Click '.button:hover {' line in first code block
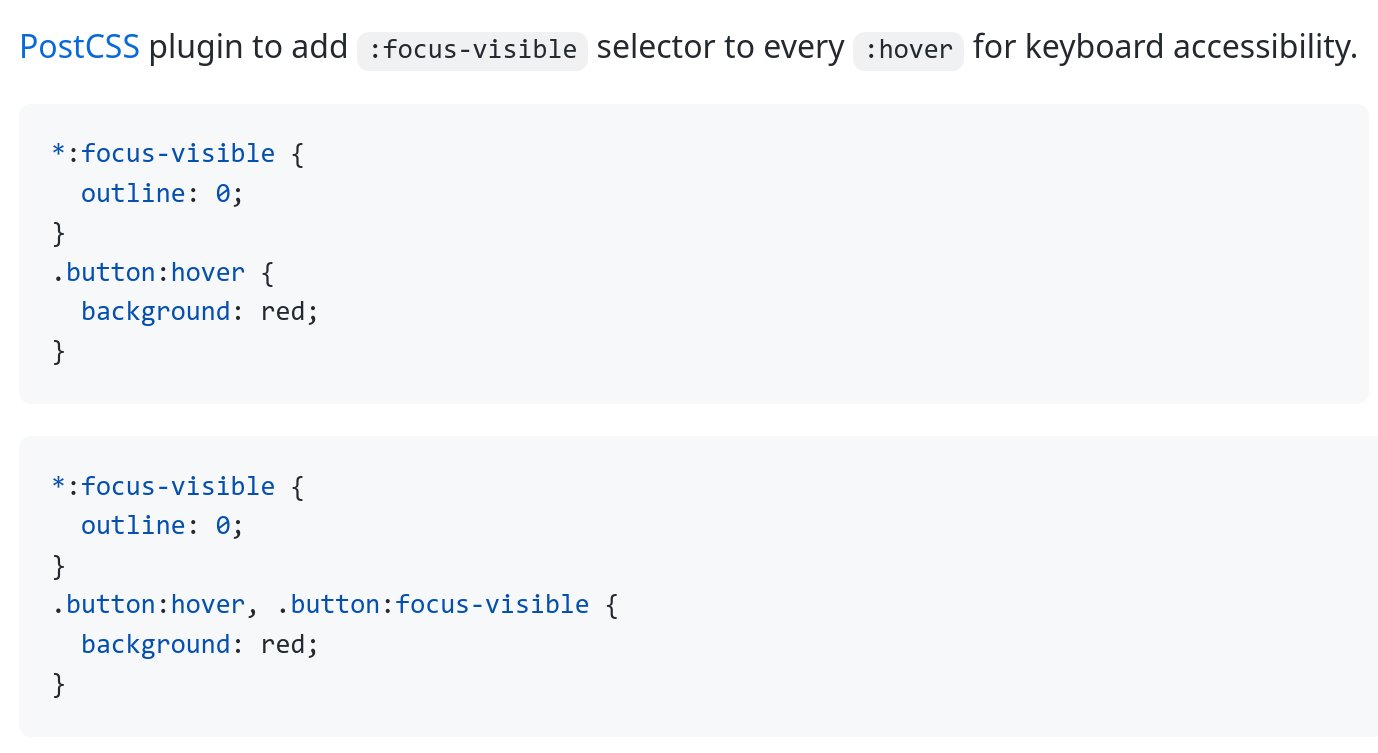The width and height of the screenshot is (1378, 753). click(x=162, y=272)
